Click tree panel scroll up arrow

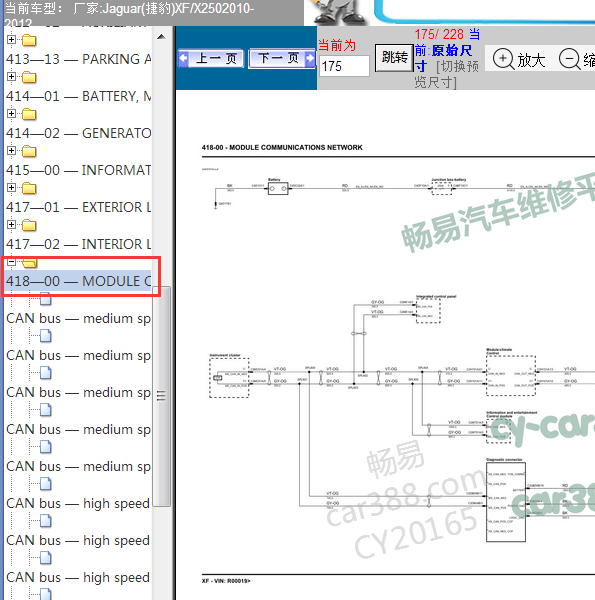(161, 37)
